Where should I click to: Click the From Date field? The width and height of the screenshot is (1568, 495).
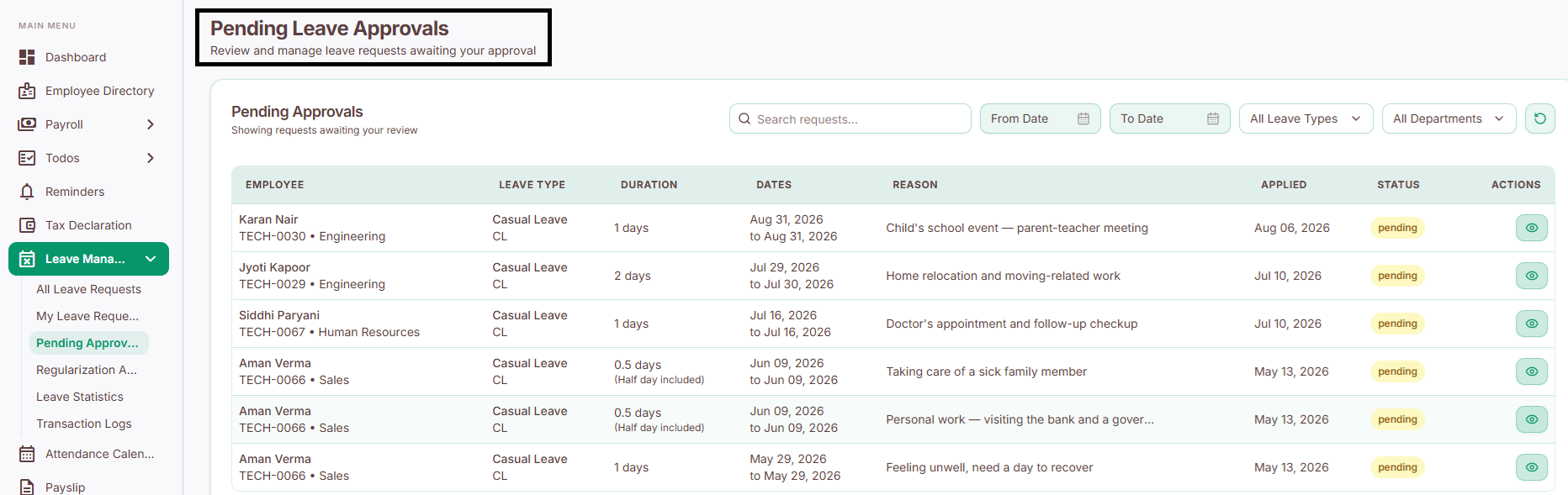(1040, 118)
